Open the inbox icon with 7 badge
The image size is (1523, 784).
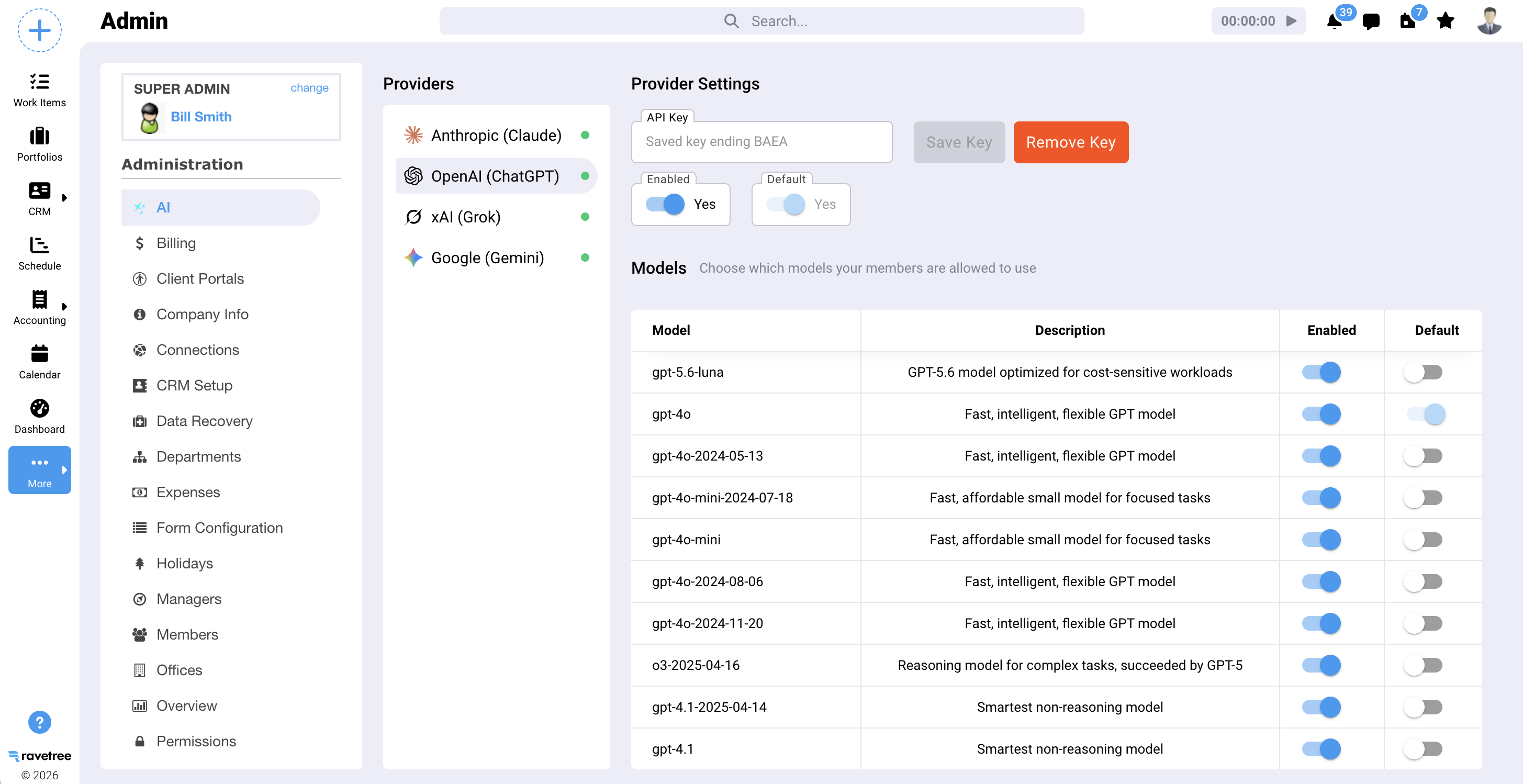point(1408,21)
